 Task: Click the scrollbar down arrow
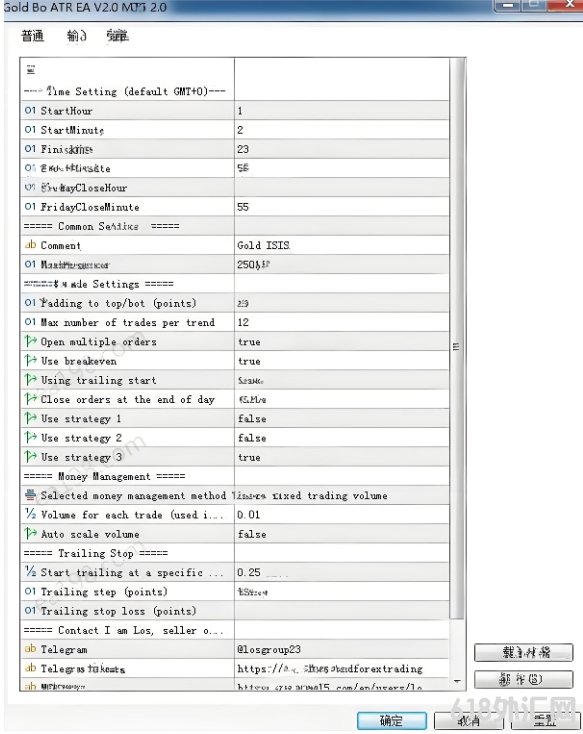point(457,682)
